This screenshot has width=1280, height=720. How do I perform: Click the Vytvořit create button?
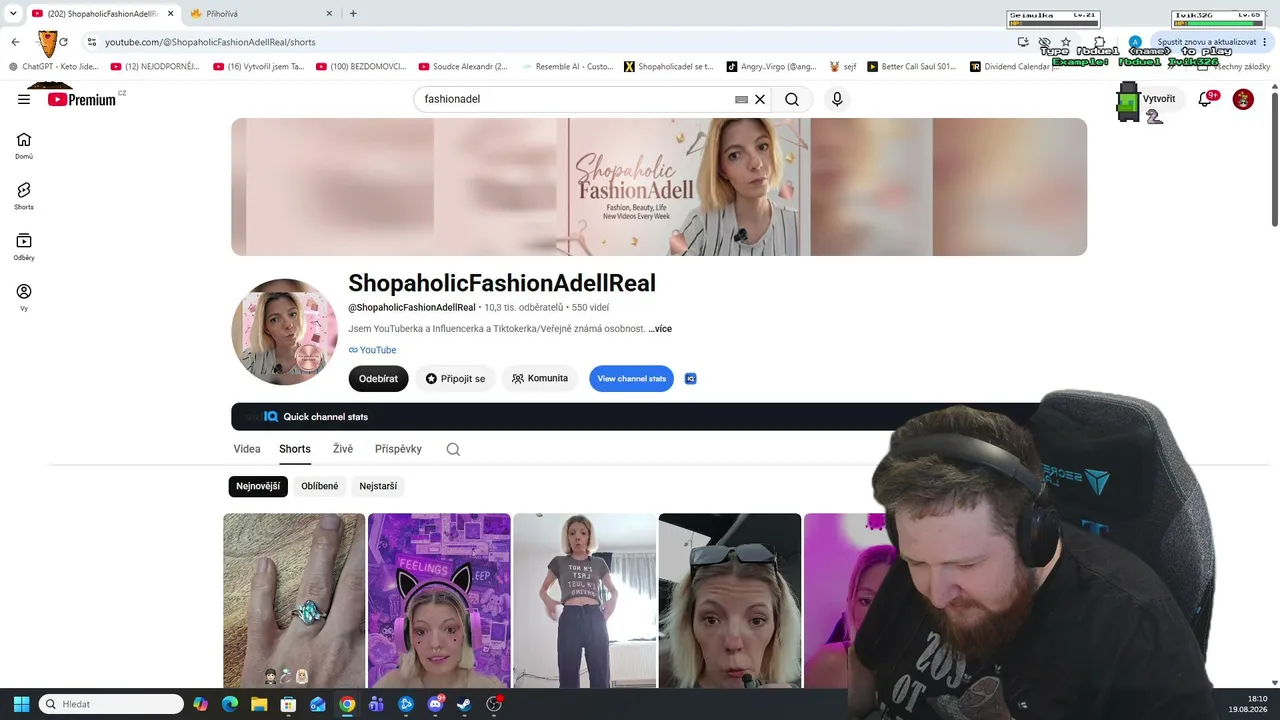tap(1160, 99)
